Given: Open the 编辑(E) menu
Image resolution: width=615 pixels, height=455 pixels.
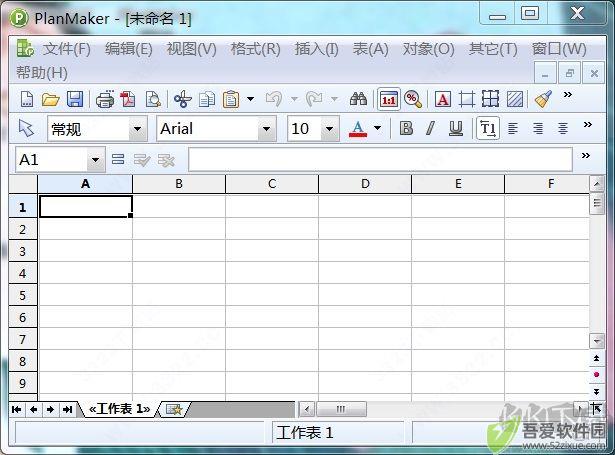Looking at the screenshot, I should point(129,49).
